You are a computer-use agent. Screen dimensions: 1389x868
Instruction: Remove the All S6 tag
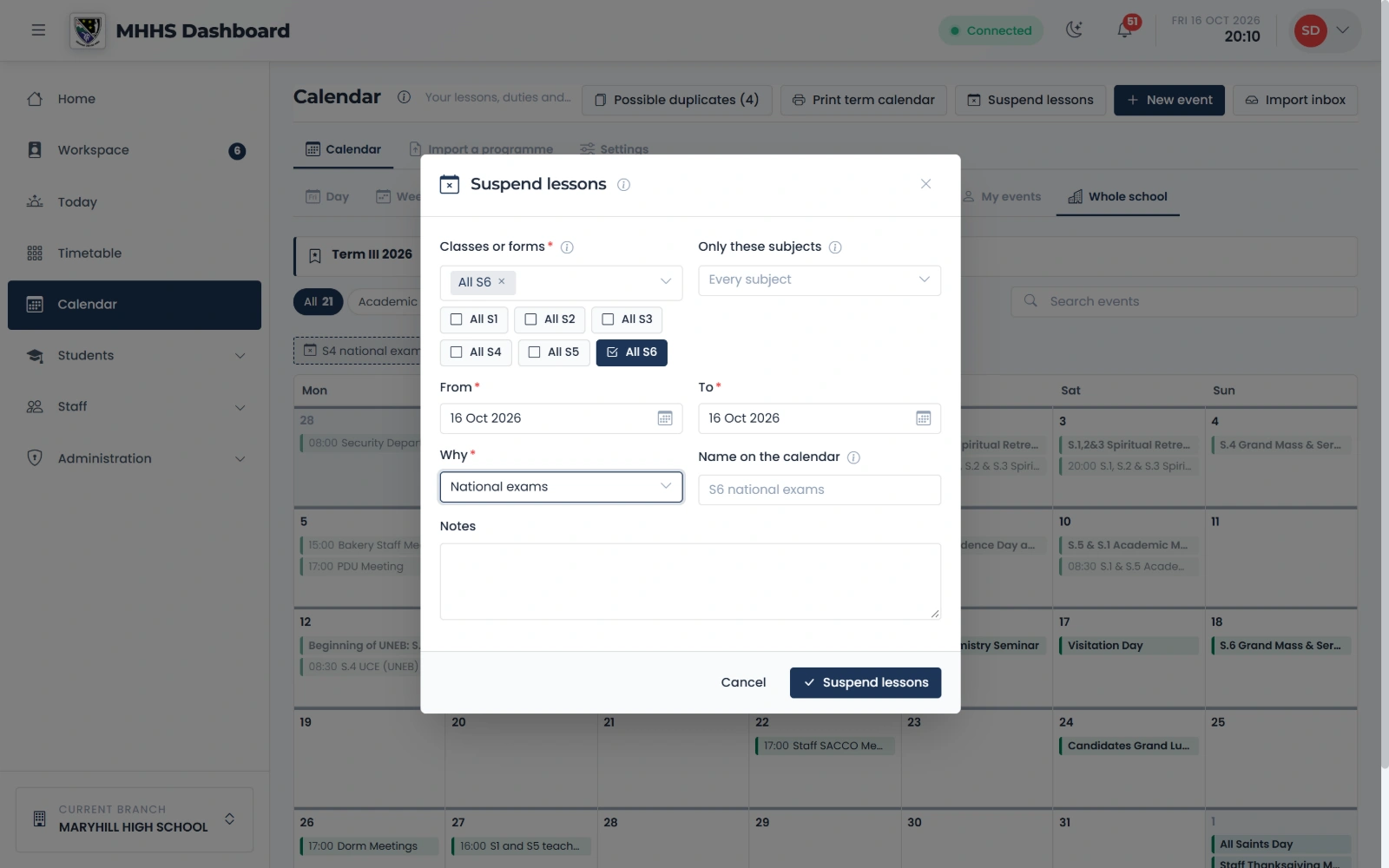[x=502, y=281]
